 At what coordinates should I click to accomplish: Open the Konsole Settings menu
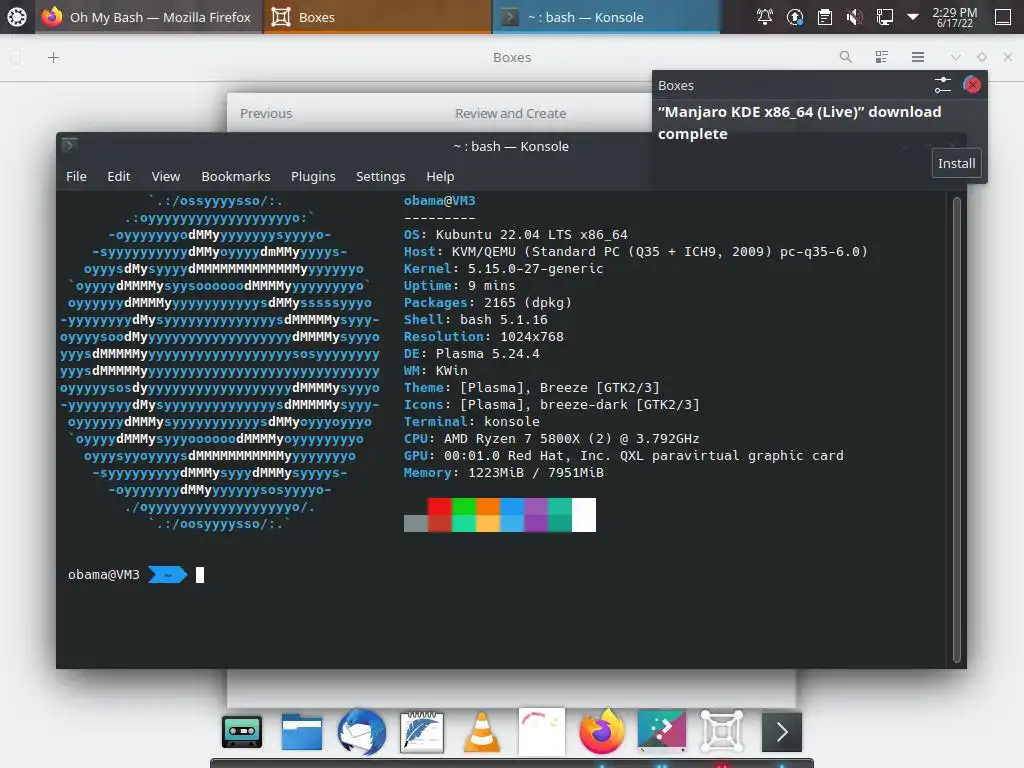point(381,176)
